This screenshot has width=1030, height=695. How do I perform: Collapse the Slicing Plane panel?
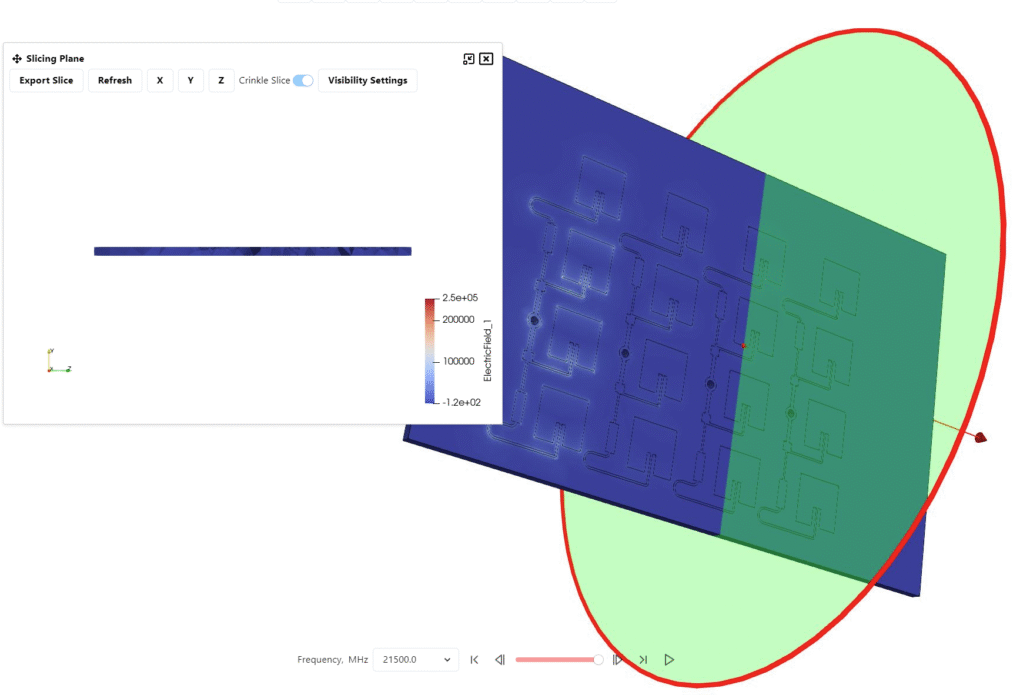[x=468, y=59]
